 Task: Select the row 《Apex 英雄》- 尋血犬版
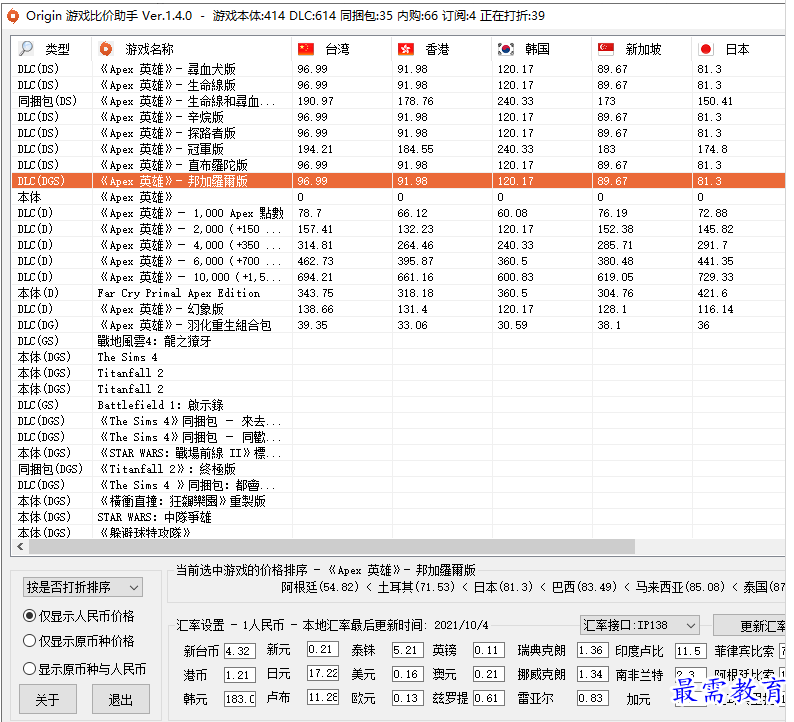pos(399,69)
